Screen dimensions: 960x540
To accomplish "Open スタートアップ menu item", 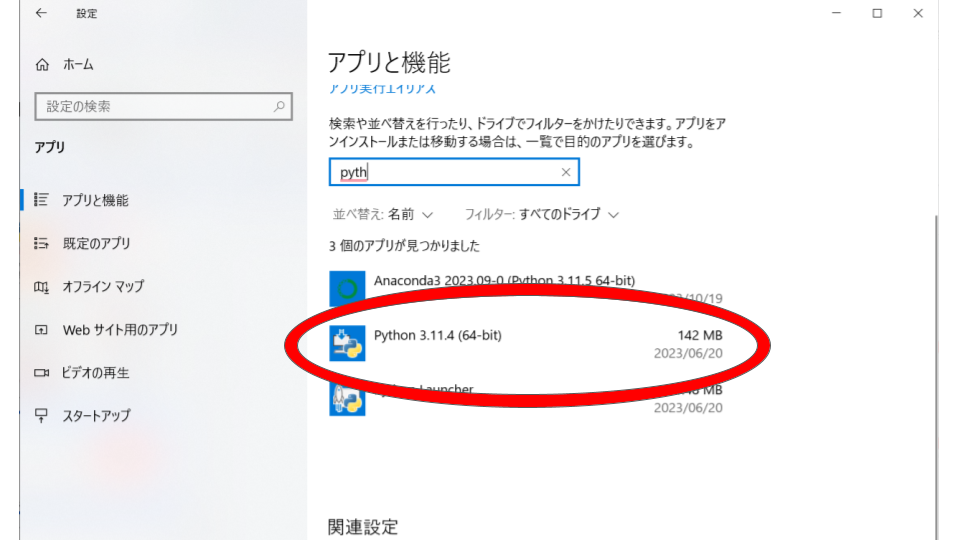I will coord(97,416).
